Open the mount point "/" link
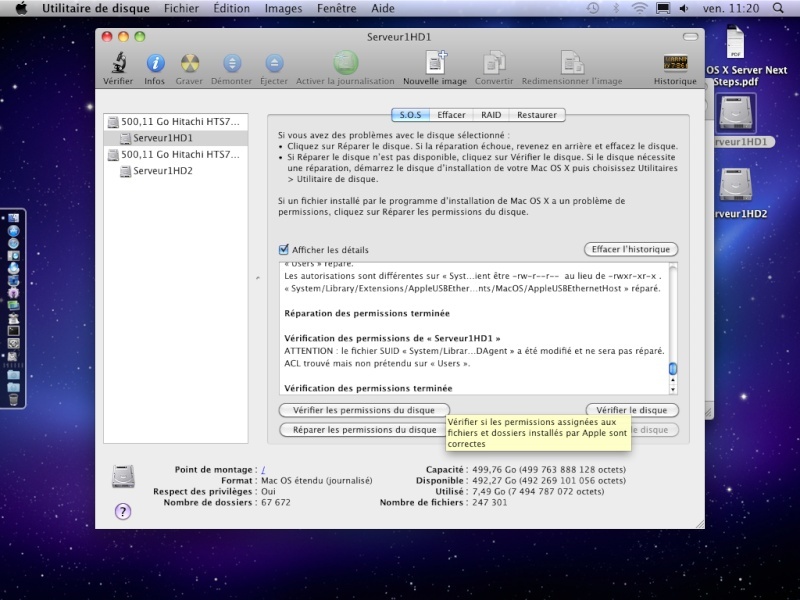This screenshot has width=800, height=600. (263, 470)
